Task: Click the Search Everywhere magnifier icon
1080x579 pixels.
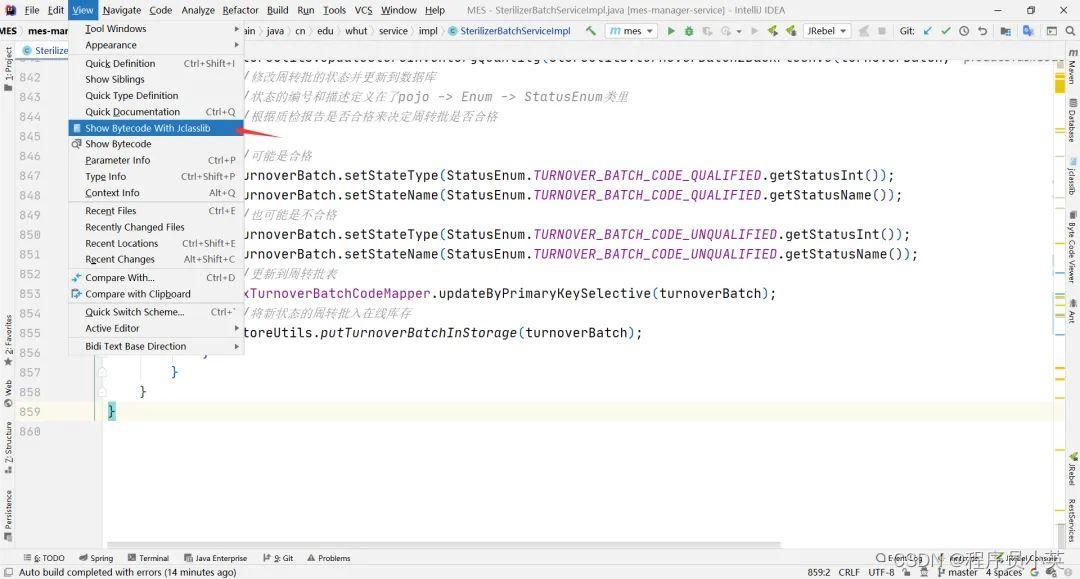Action: coord(1070,31)
